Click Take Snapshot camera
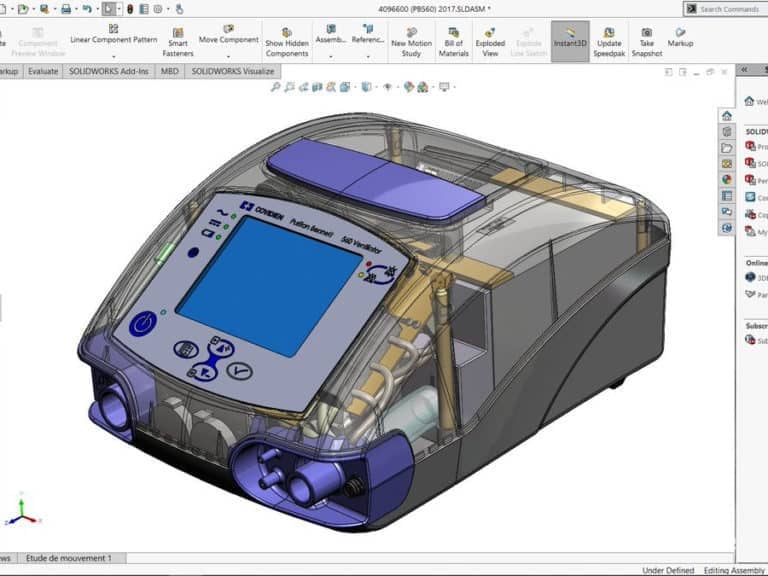Screen dimensions: 768x576 647,42
